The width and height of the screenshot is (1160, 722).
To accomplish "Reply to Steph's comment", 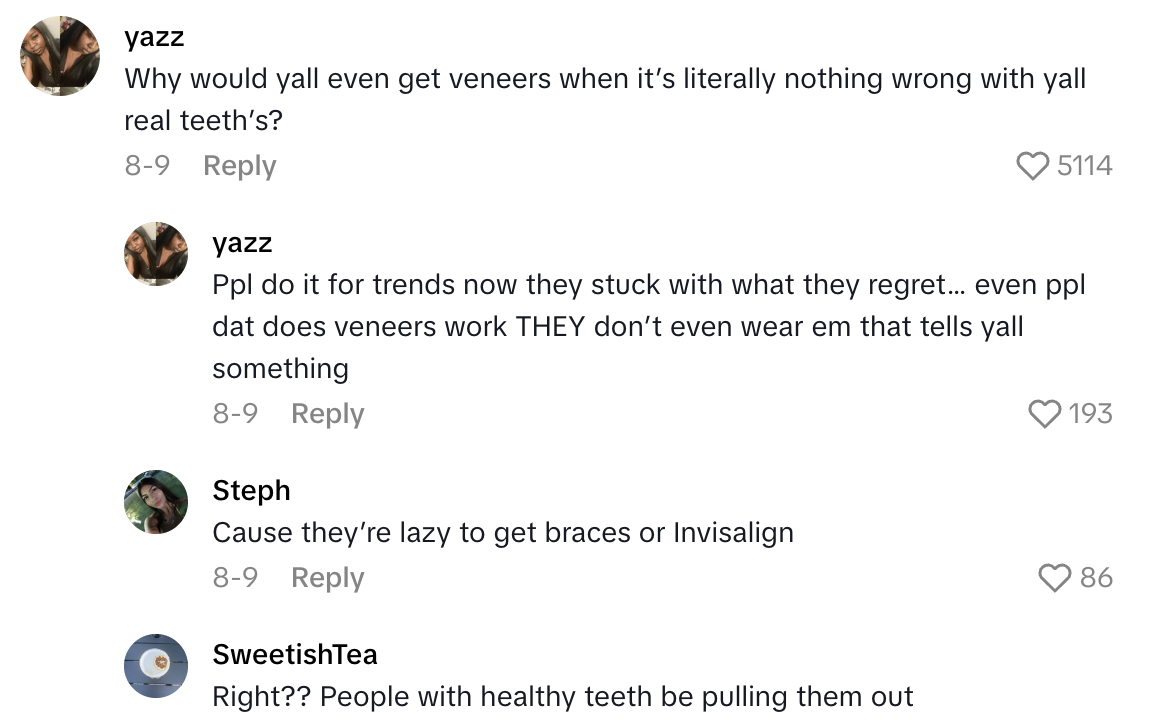I will pyautogui.click(x=327, y=578).
